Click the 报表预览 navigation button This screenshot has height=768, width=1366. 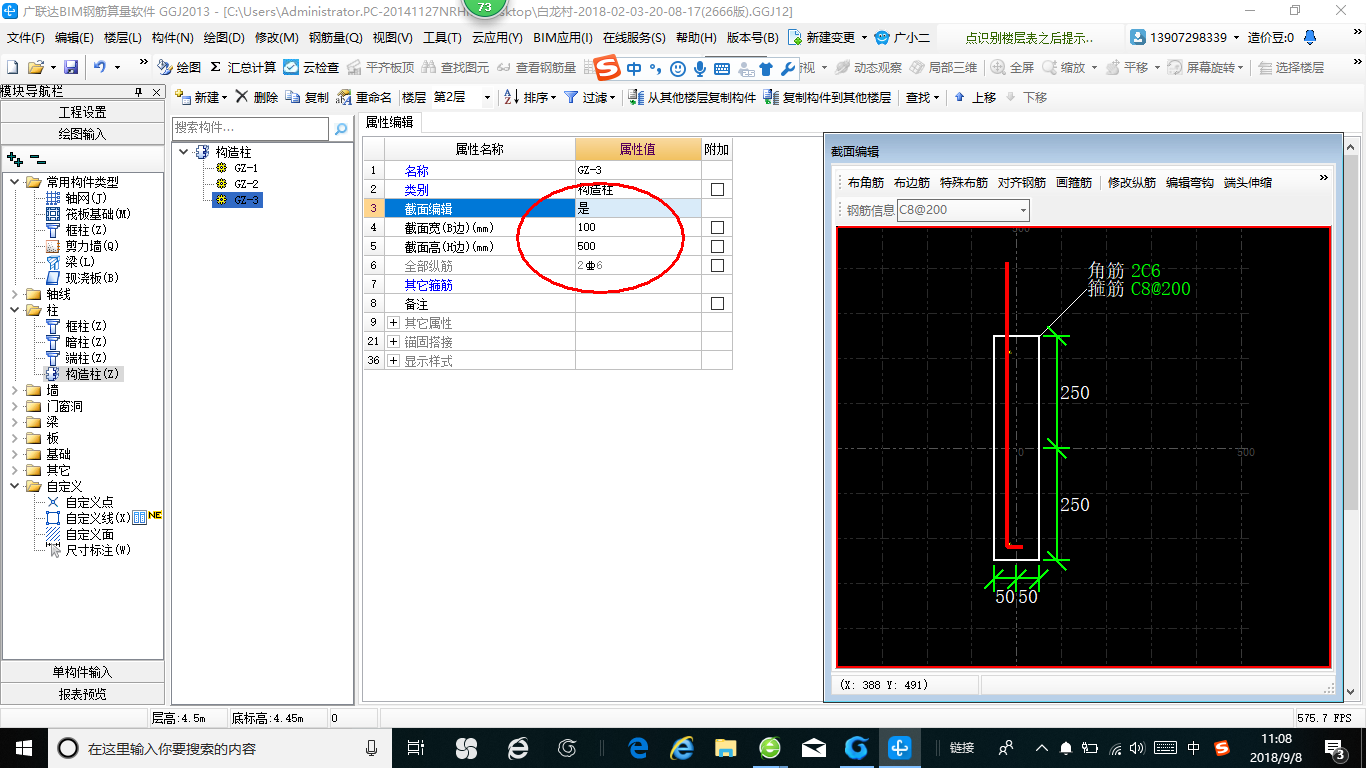pos(83,694)
